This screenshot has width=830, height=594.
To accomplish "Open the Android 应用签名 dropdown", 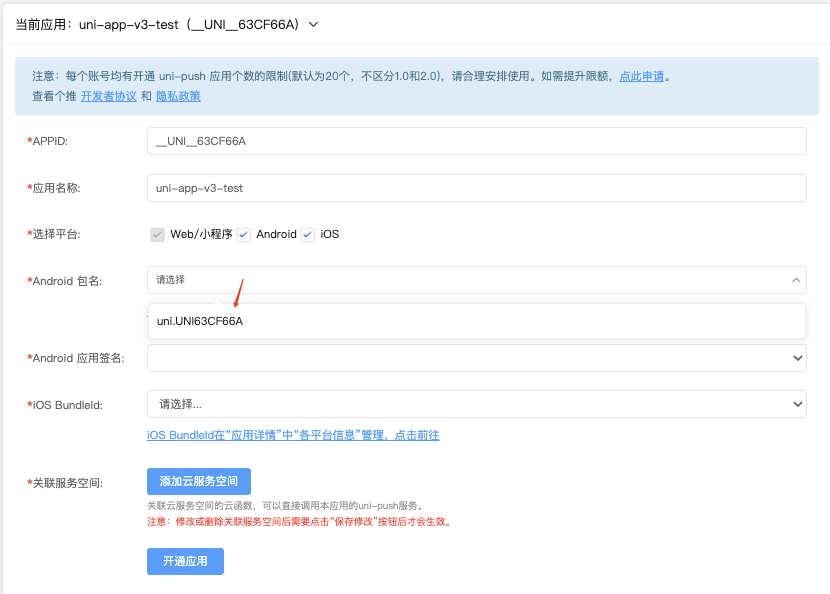I will (x=476, y=358).
